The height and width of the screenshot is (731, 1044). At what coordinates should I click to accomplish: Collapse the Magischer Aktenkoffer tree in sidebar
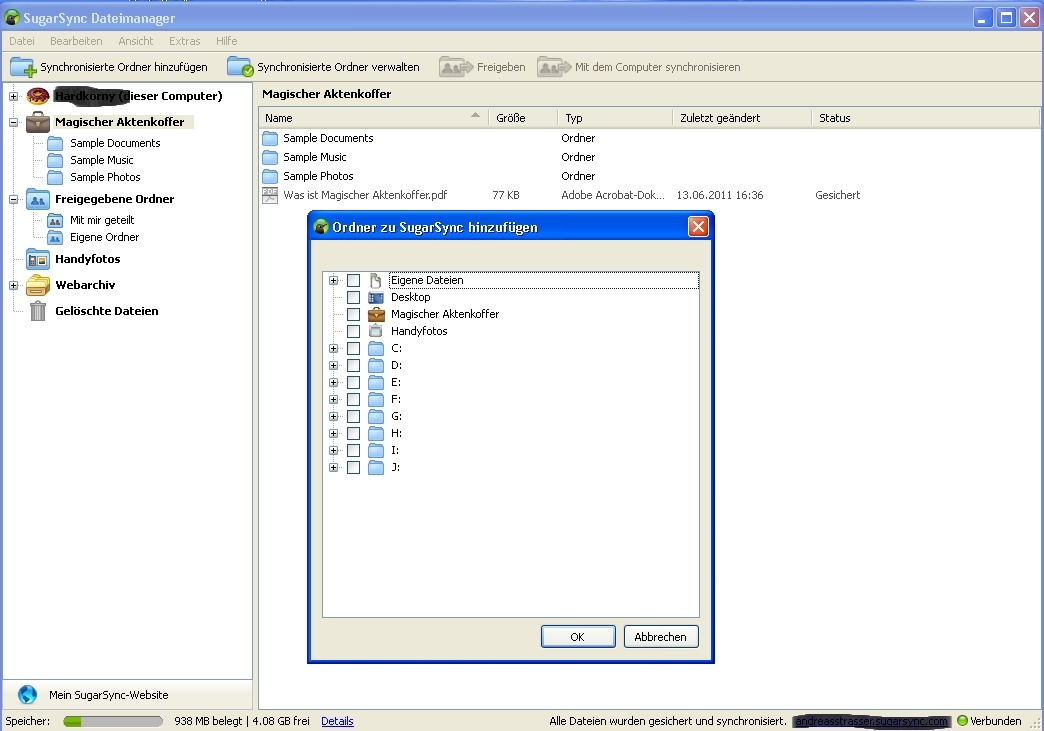(13, 122)
